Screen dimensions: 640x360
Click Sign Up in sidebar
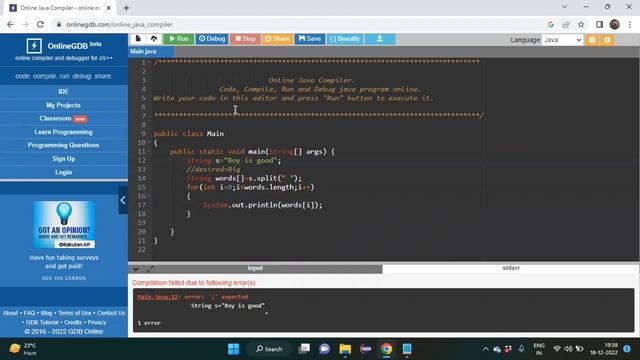(x=63, y=158)
